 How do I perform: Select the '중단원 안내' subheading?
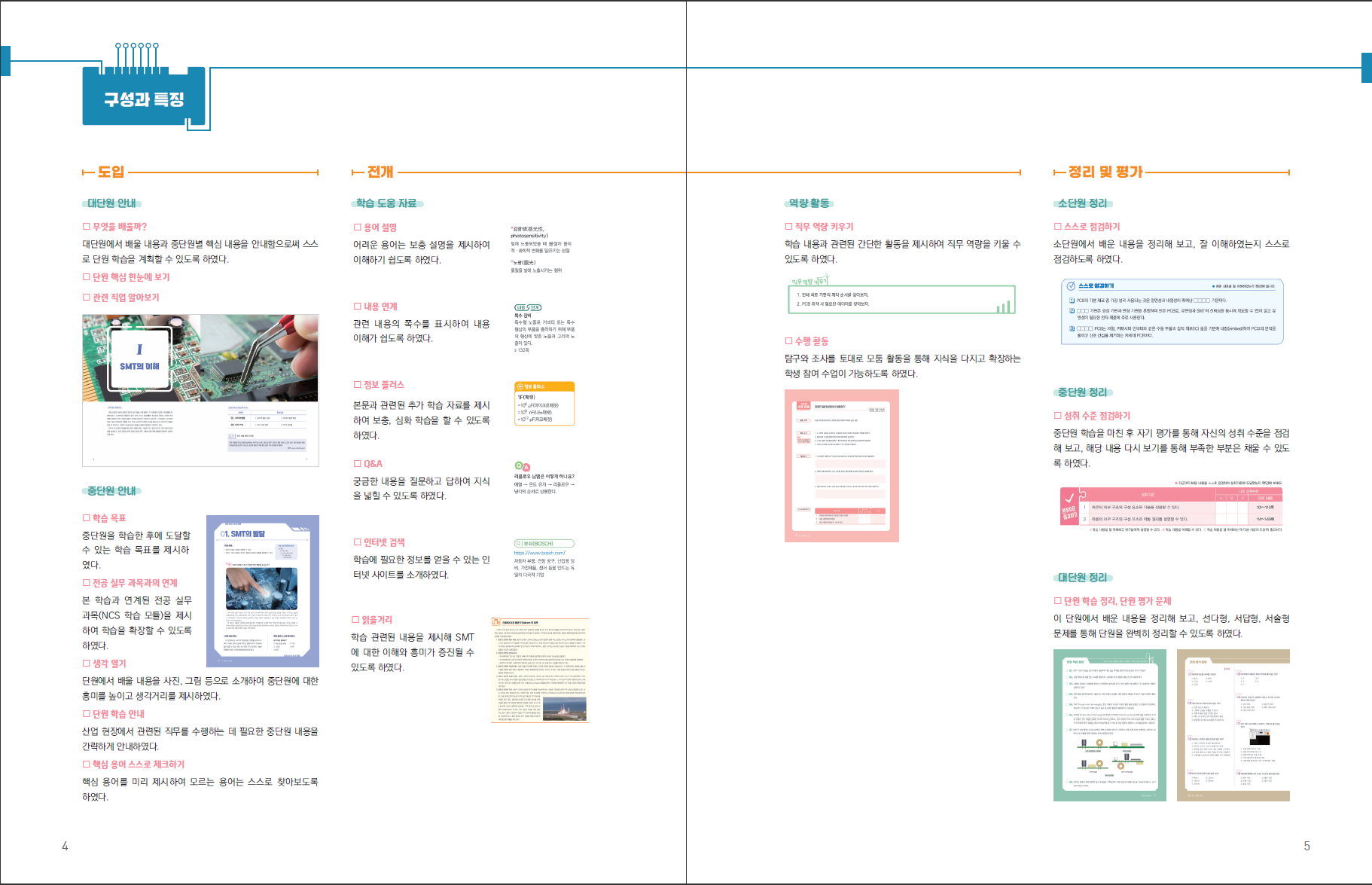(111, 491)
